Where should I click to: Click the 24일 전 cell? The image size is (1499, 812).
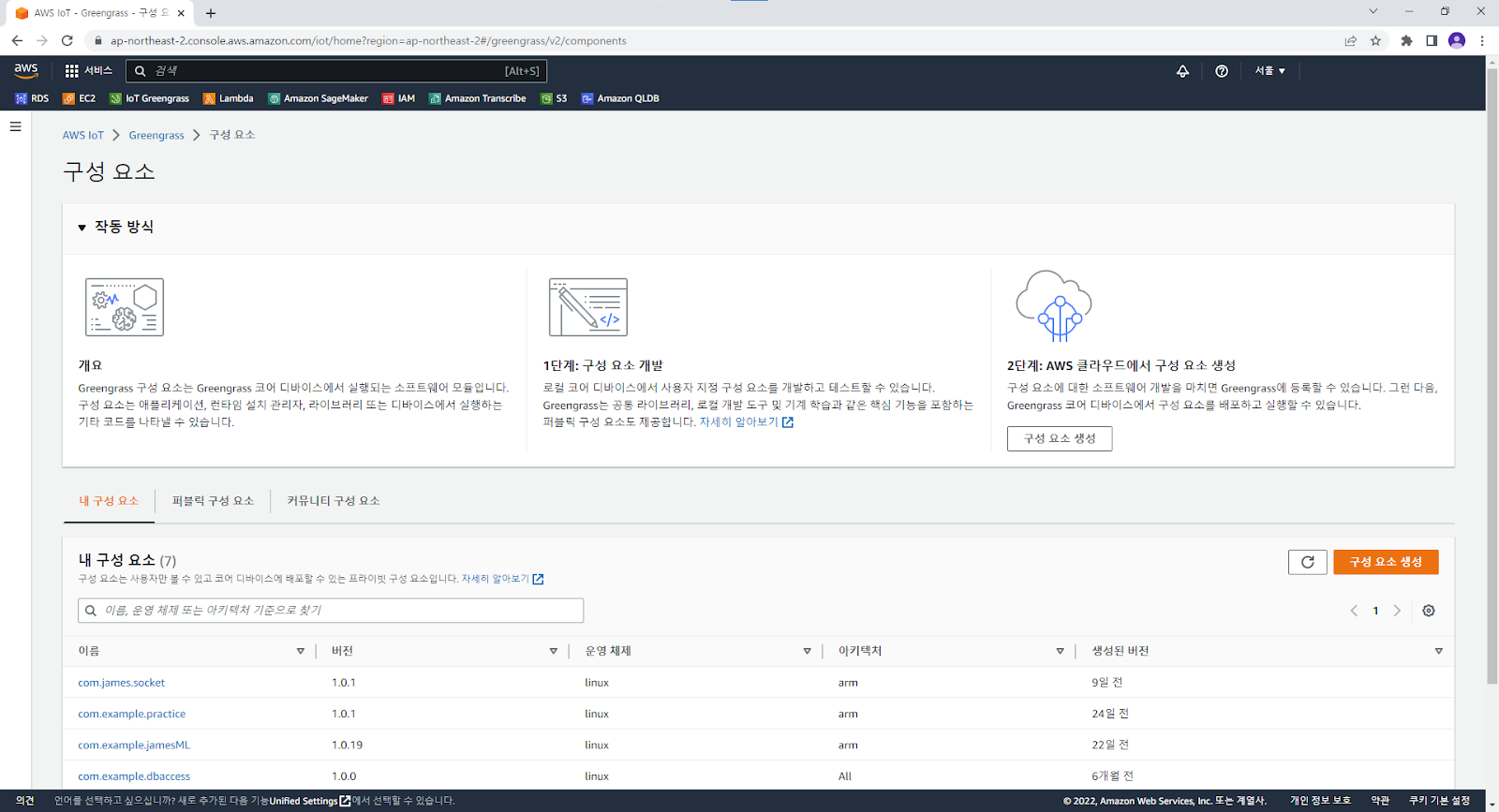[x=1110, y=714]
